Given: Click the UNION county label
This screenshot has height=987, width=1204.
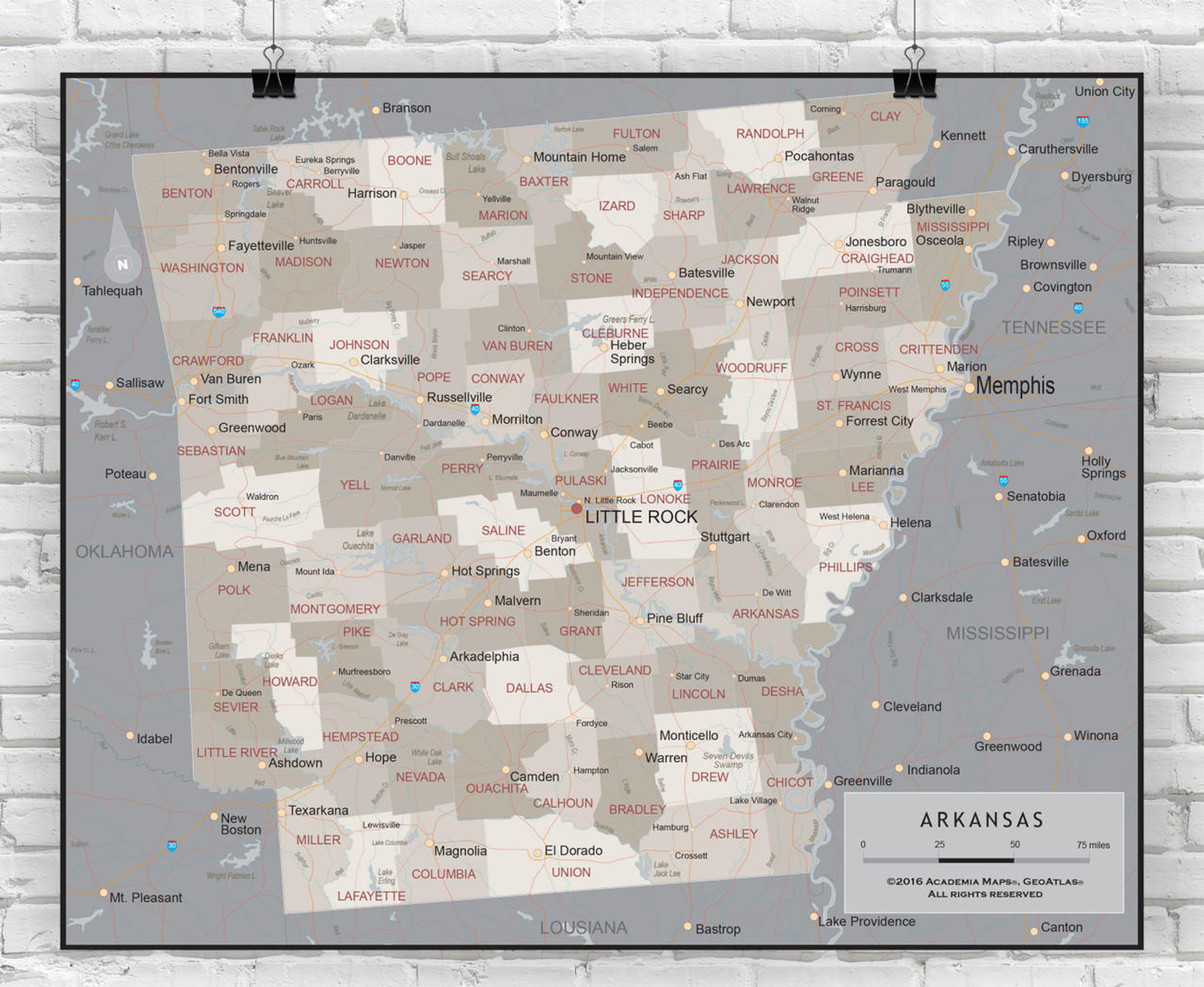Looking at the screenshot, I should (571, 872).
